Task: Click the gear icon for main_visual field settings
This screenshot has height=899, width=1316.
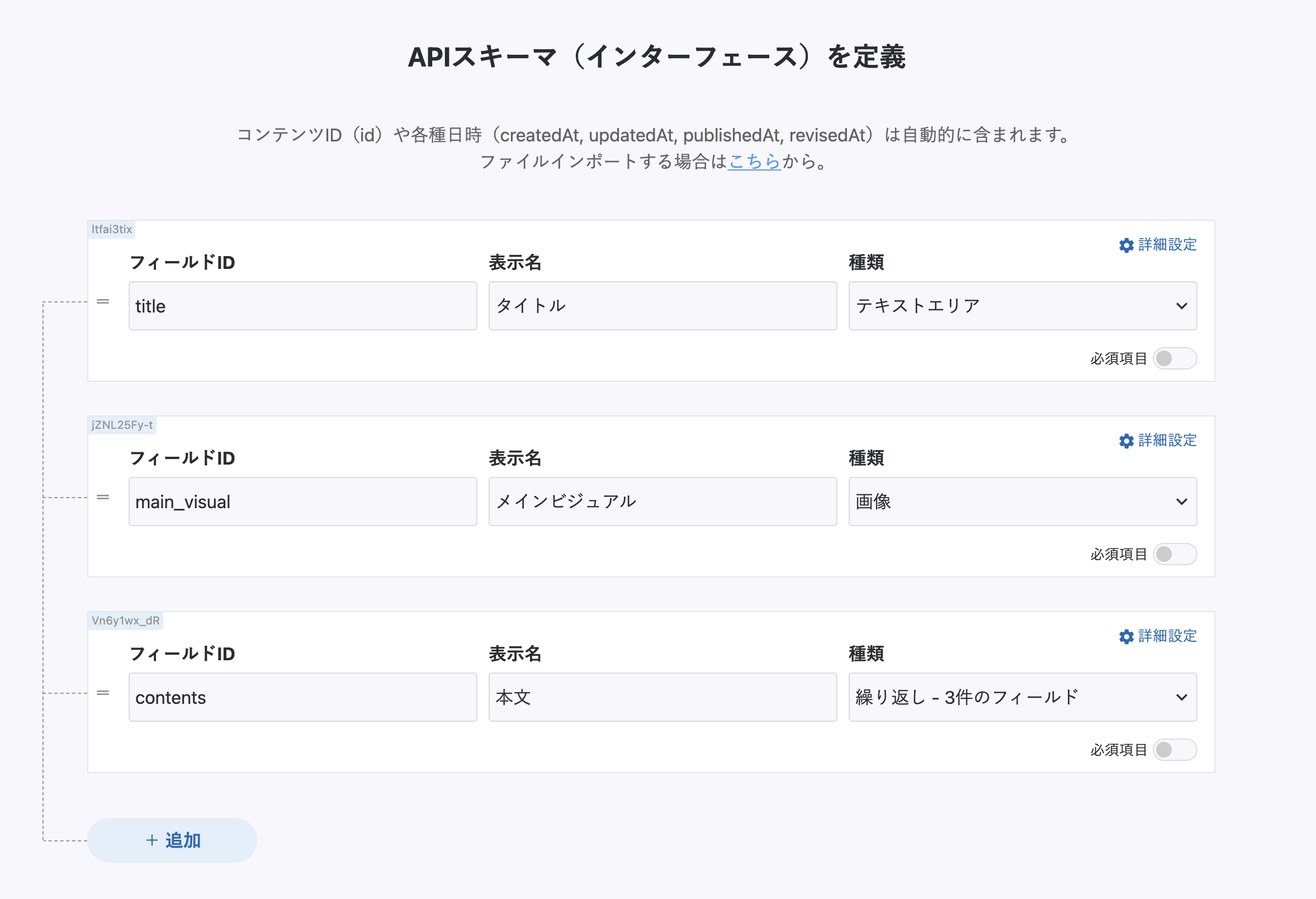Action: (1126, 441)
